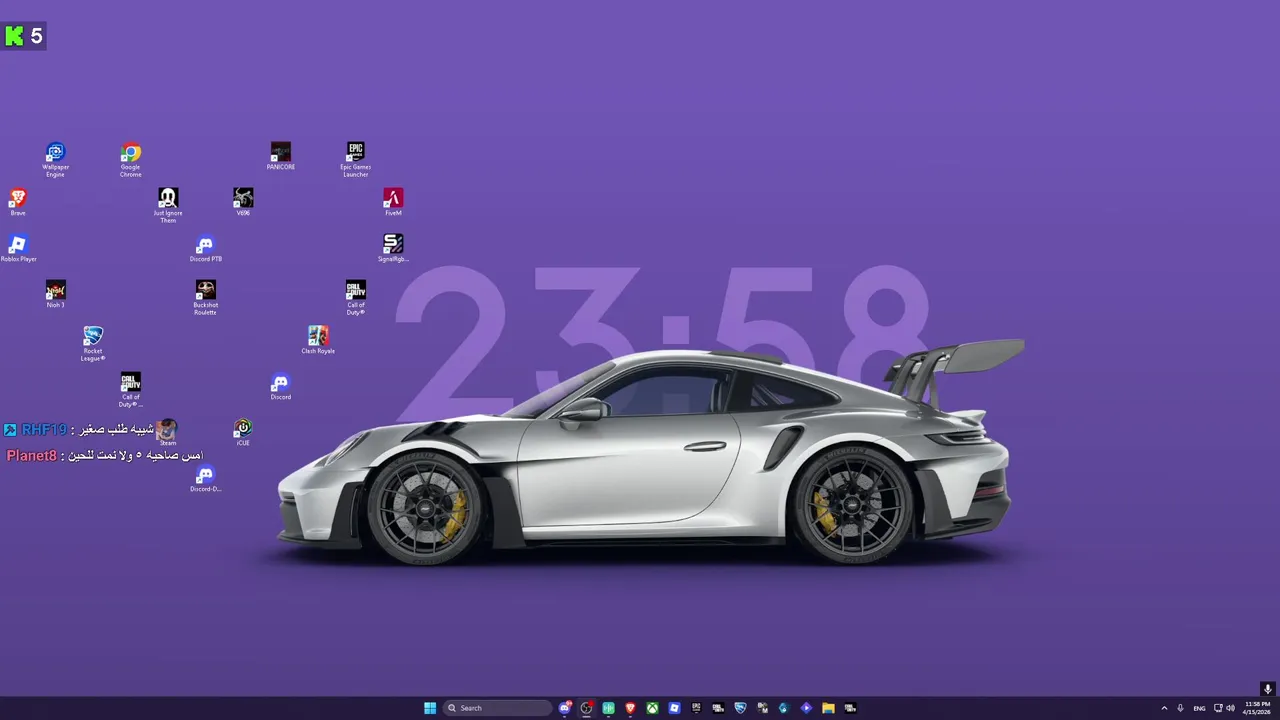The image size is (1280, 720).
Task: Open the volume speaker tray icon
Action: click(1230, 708)
